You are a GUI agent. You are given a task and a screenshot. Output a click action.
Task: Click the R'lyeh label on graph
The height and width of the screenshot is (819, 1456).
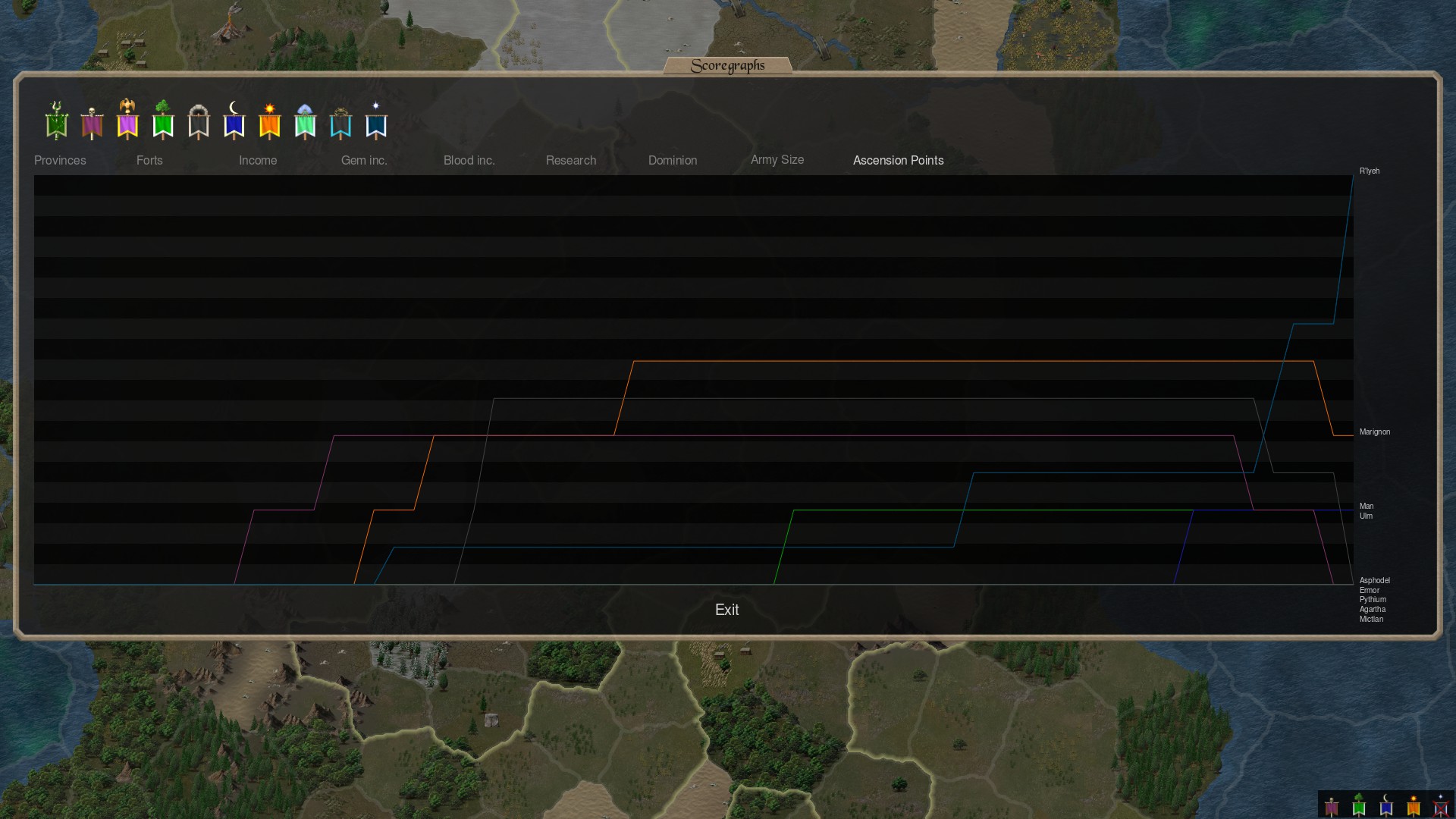1370,171
